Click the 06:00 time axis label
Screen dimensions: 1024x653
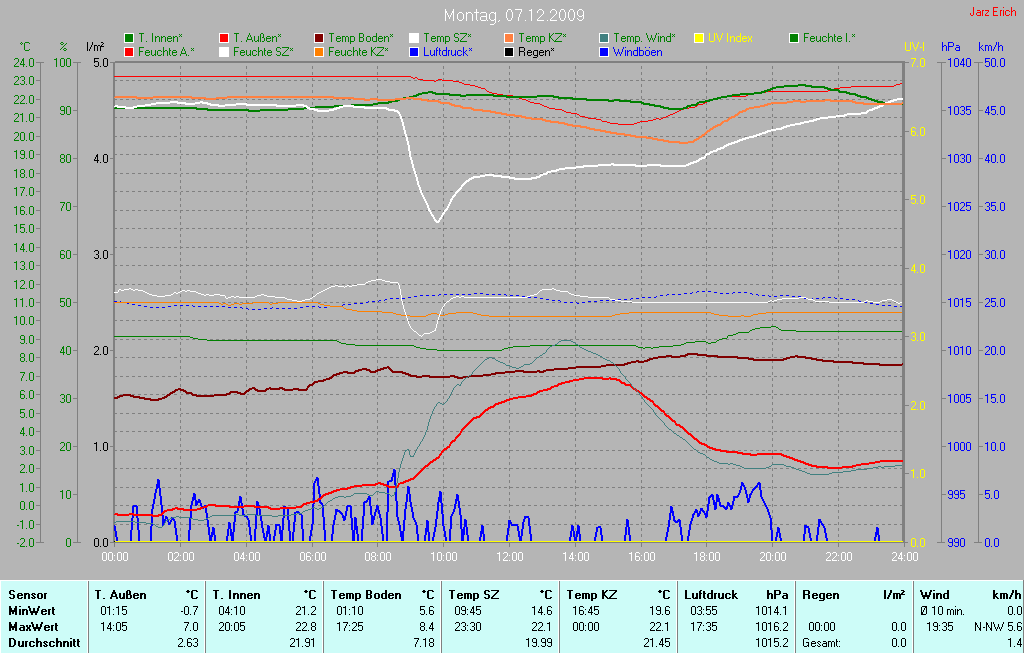pos(313,557)
